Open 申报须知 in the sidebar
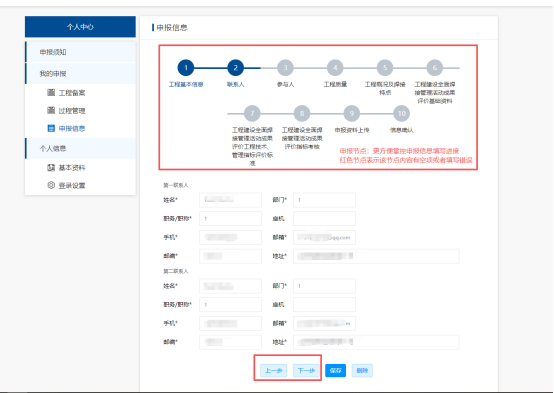 80,52
